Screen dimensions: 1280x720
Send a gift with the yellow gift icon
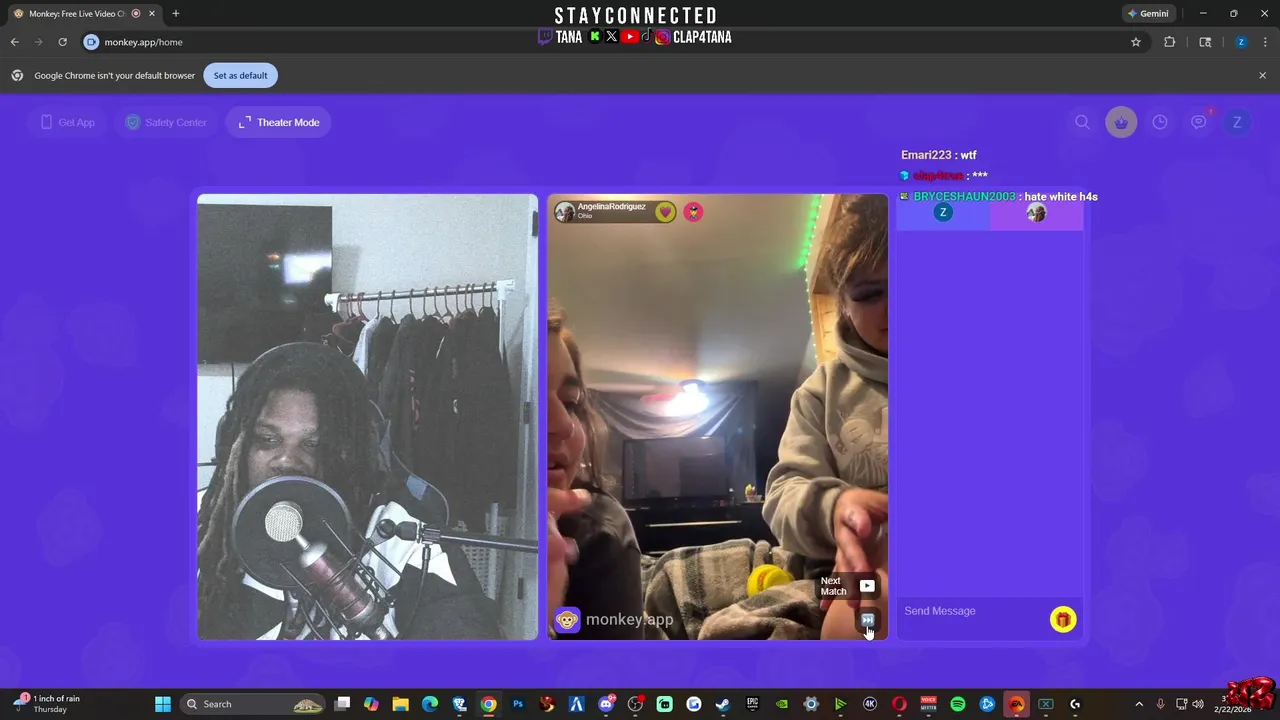[x=1062, y=619]
